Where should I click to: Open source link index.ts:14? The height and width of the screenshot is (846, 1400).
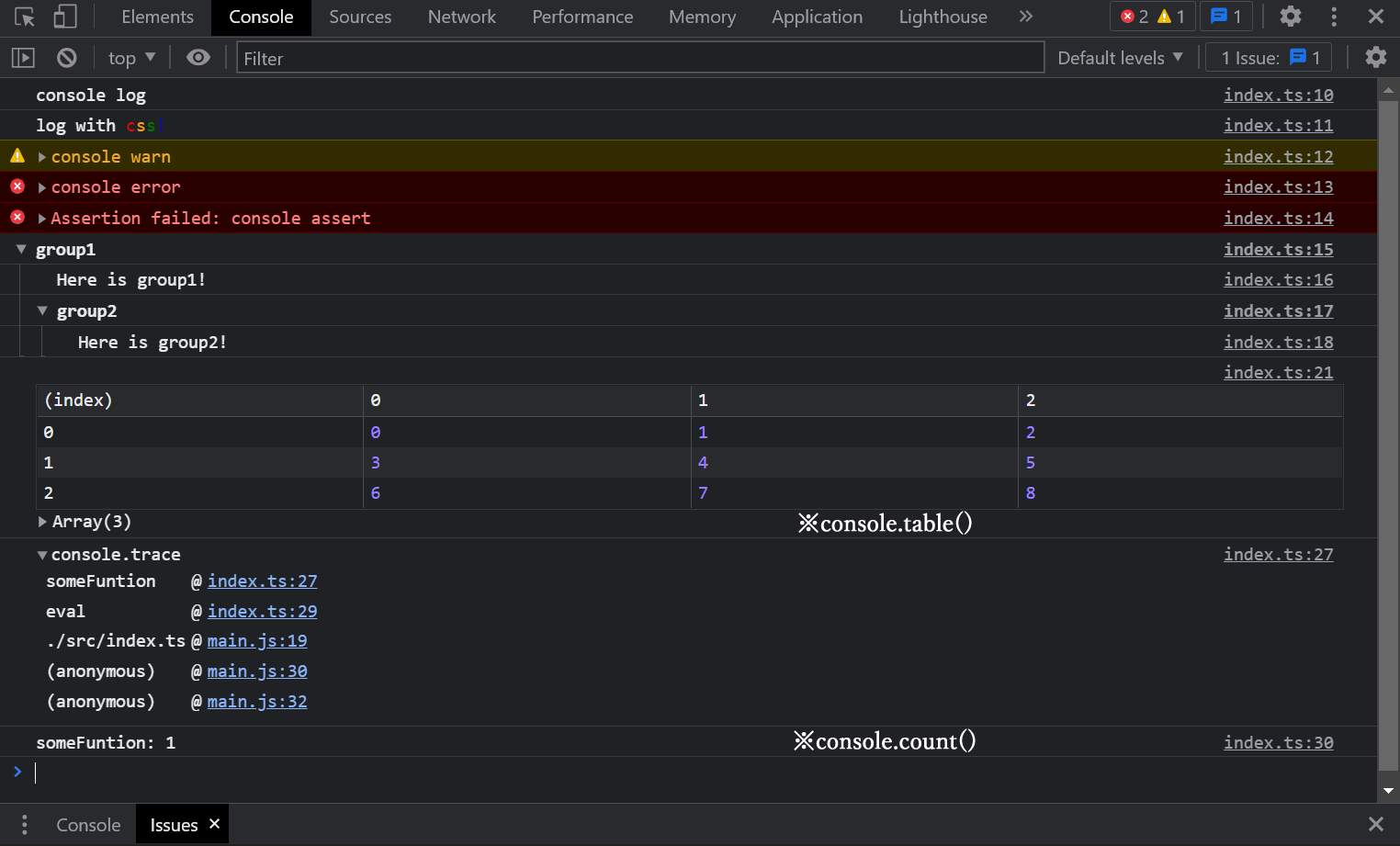pyautogui.click(x=1278, y=218)
